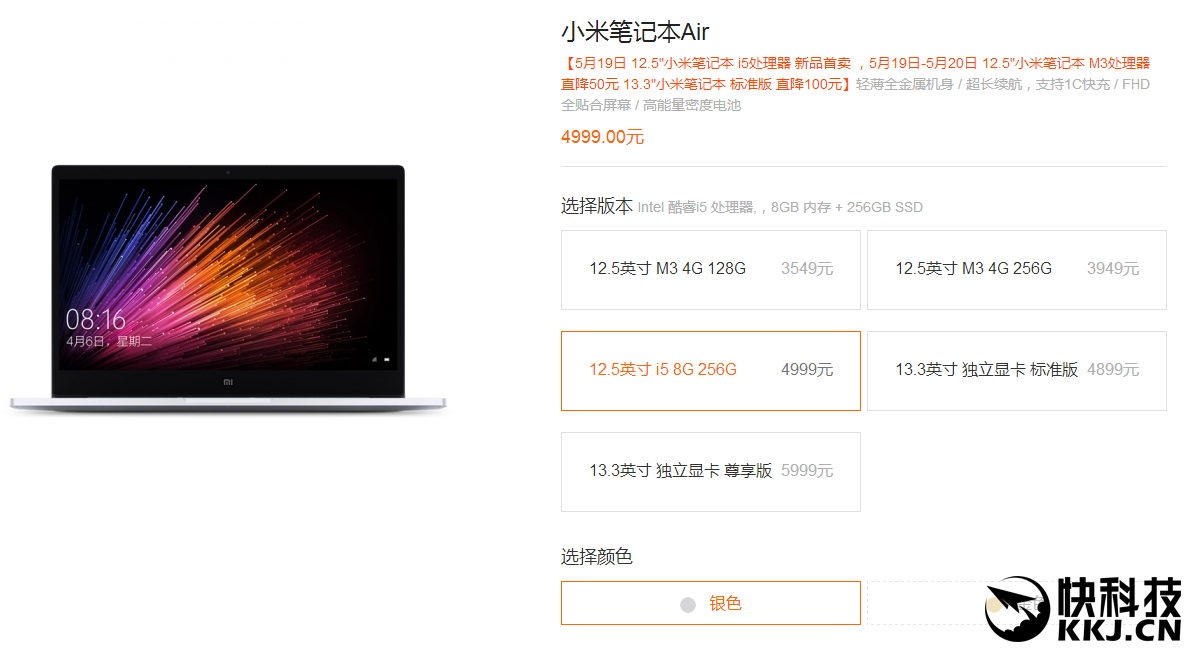This screenshot has width=1191, height=652.
Task: Click the 小米笔记本Air product title
Action: (635, 32)
